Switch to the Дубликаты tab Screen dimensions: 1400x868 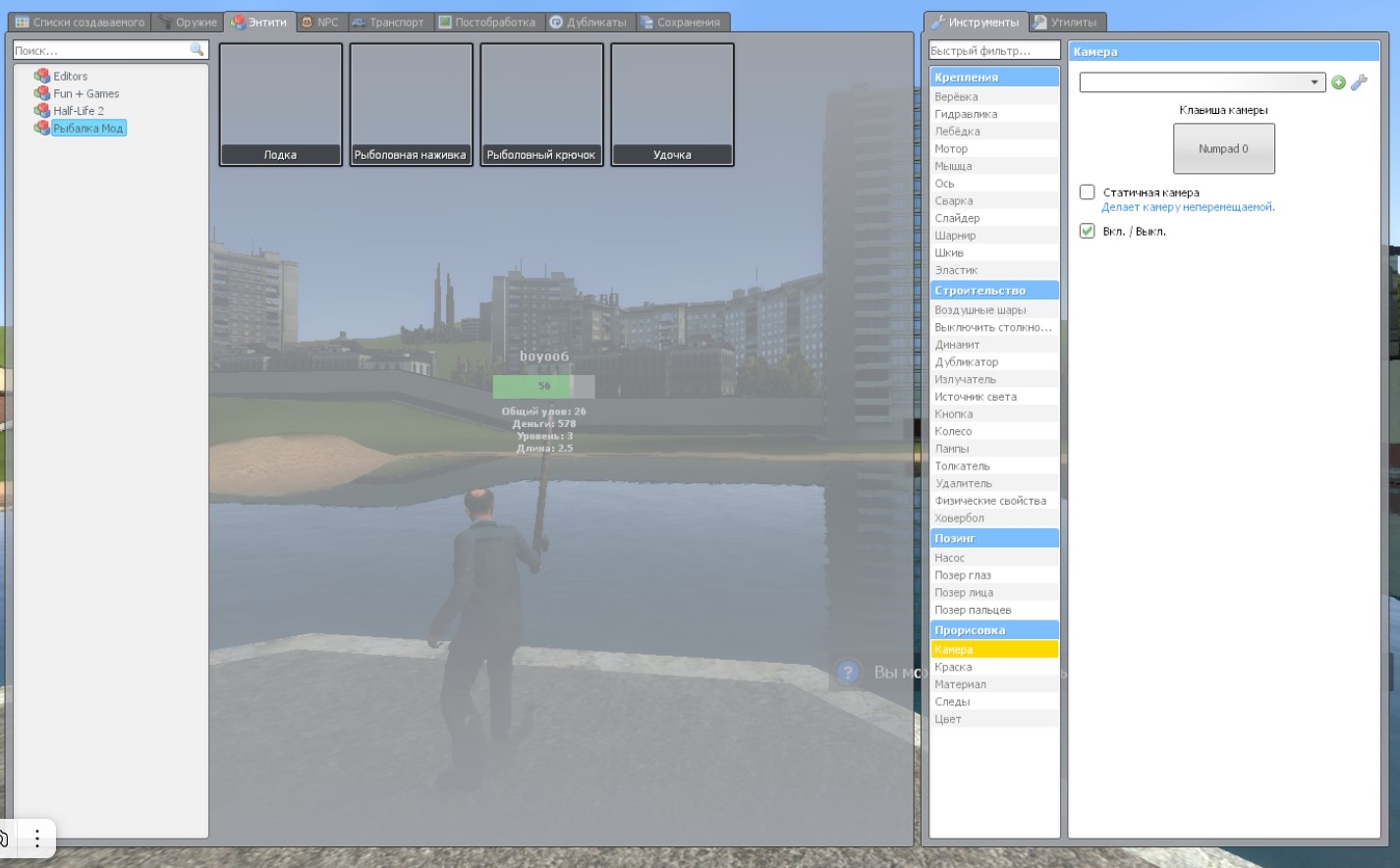coord(588,22)
